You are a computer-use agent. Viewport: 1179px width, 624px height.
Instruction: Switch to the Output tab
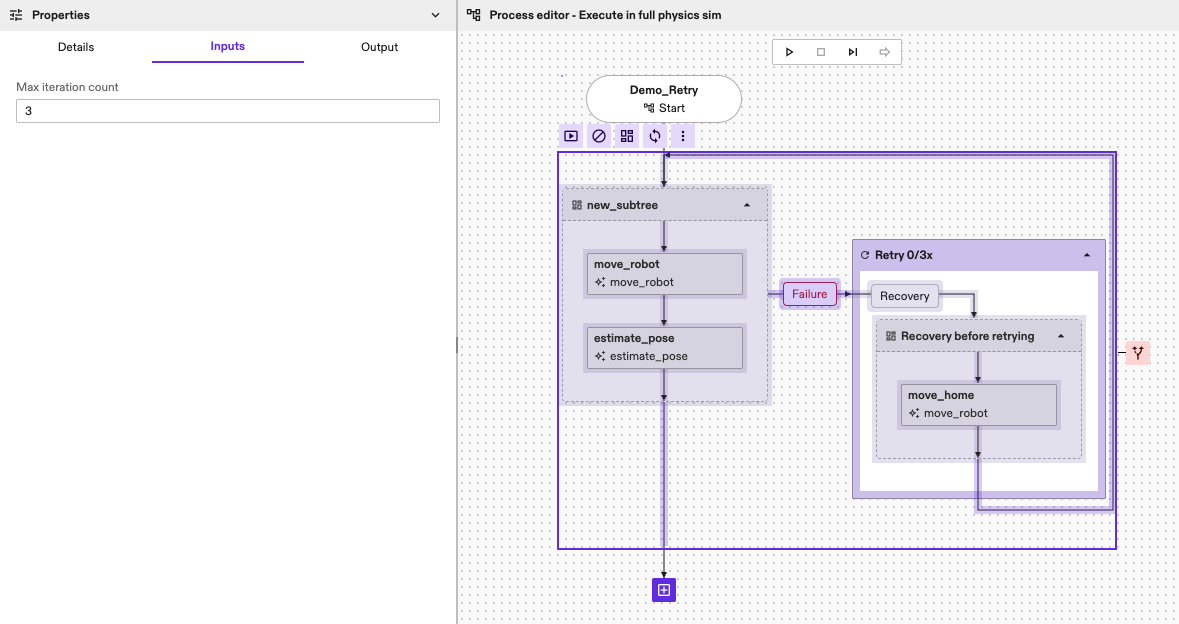(379, 47)
